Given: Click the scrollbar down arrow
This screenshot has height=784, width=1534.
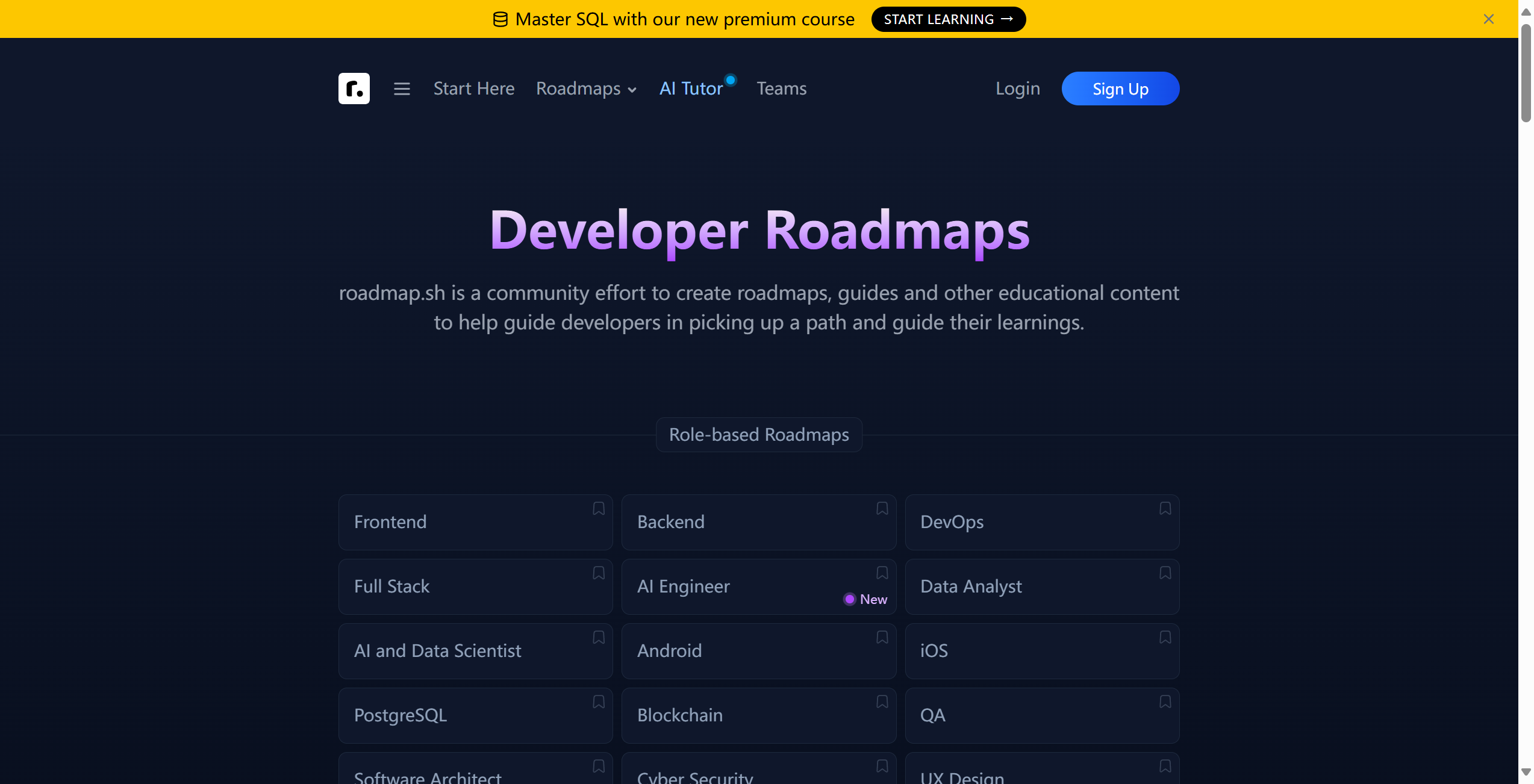Looking at the screenshot, I should click(x=1526, y=772).
